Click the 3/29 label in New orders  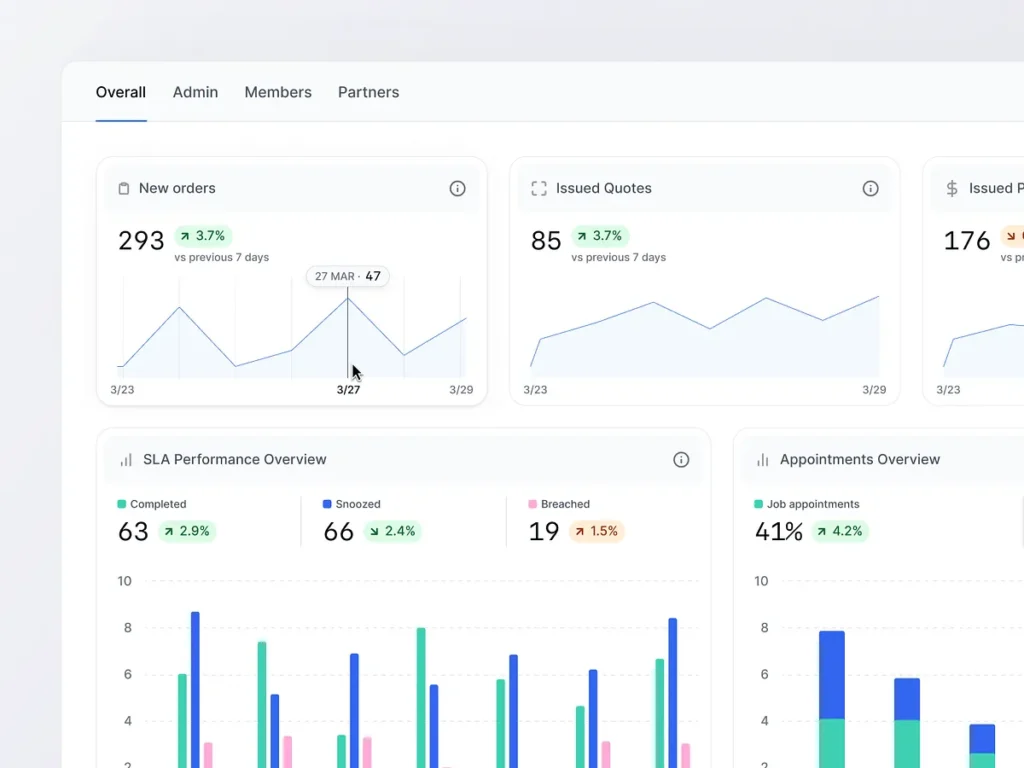point(461,390)
